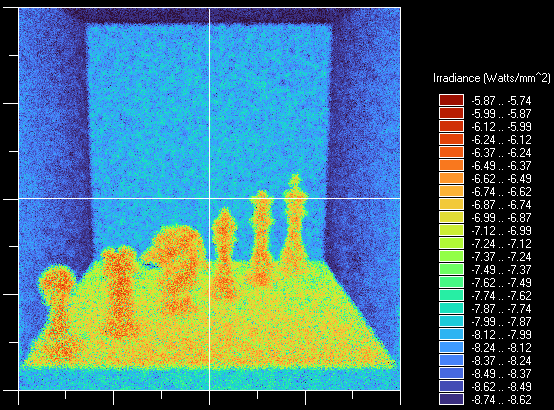Select the -7.49 .. -7.37 green swatch

click(x=451, y=269)
